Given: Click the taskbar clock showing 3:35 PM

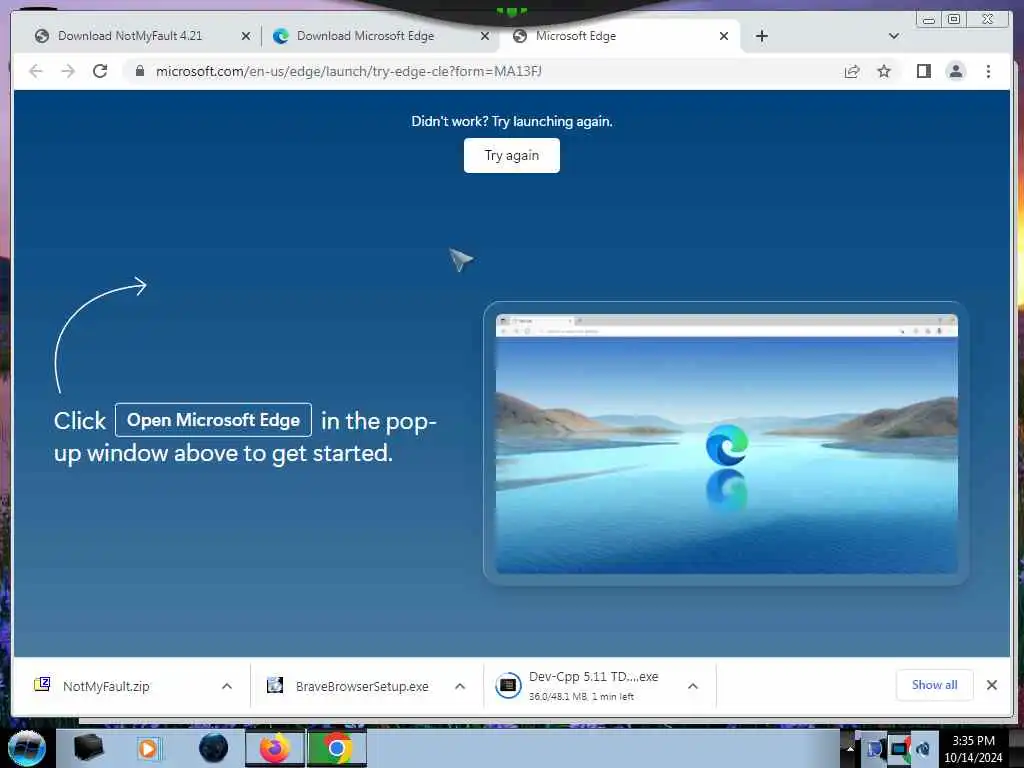Looking at the screenshot, I should (973, 748).
